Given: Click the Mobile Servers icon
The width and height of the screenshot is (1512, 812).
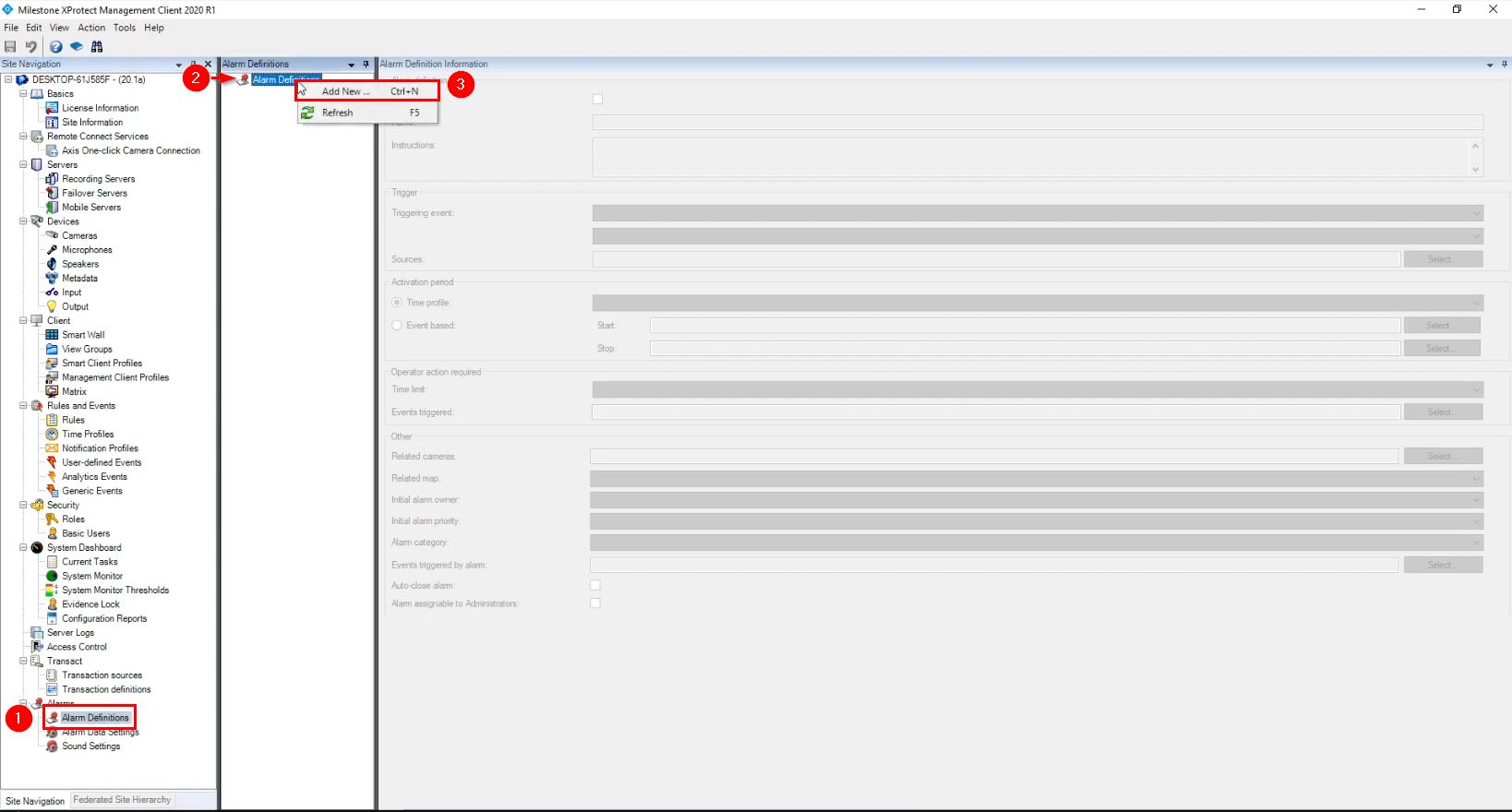Looking at the screenshot, I should click(53, 208).
